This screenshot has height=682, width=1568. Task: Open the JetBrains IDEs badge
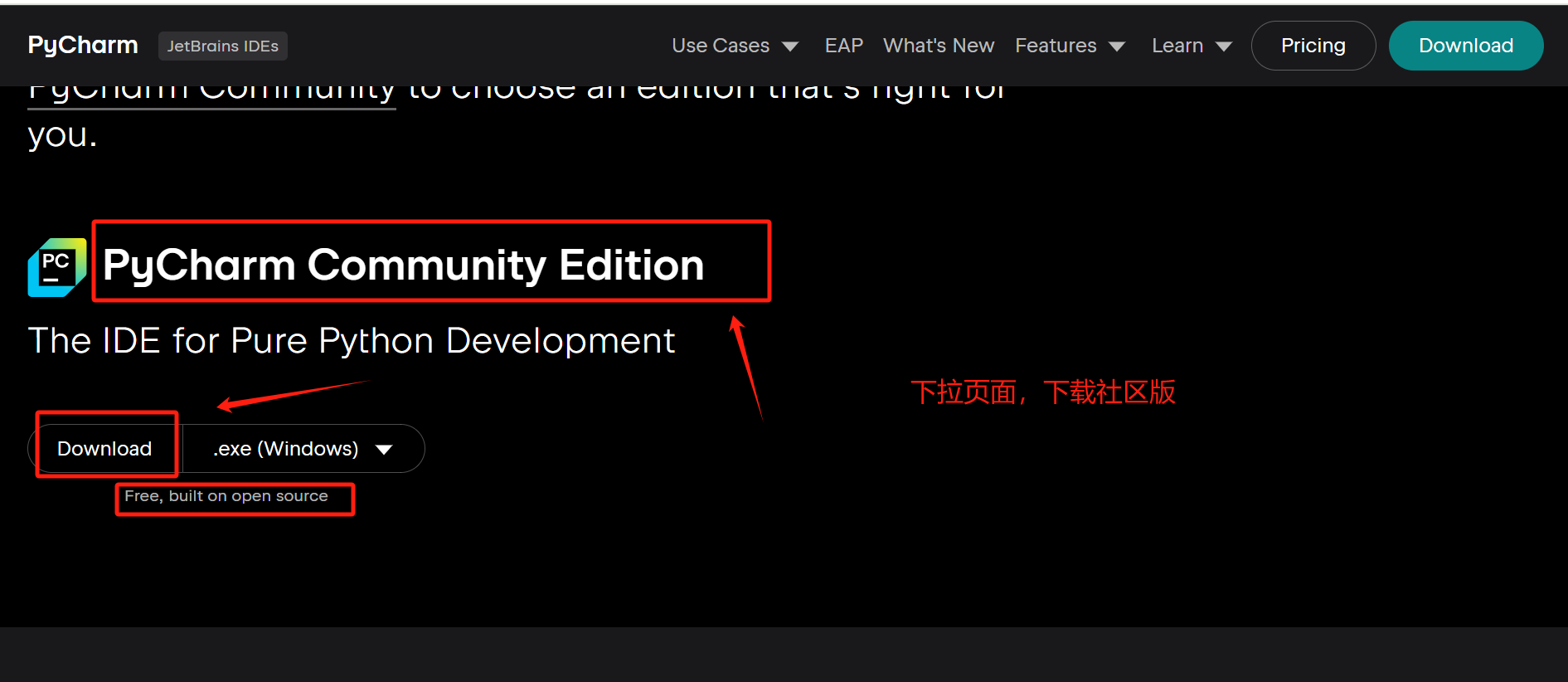pyautogui.click(x=223, y=46)
